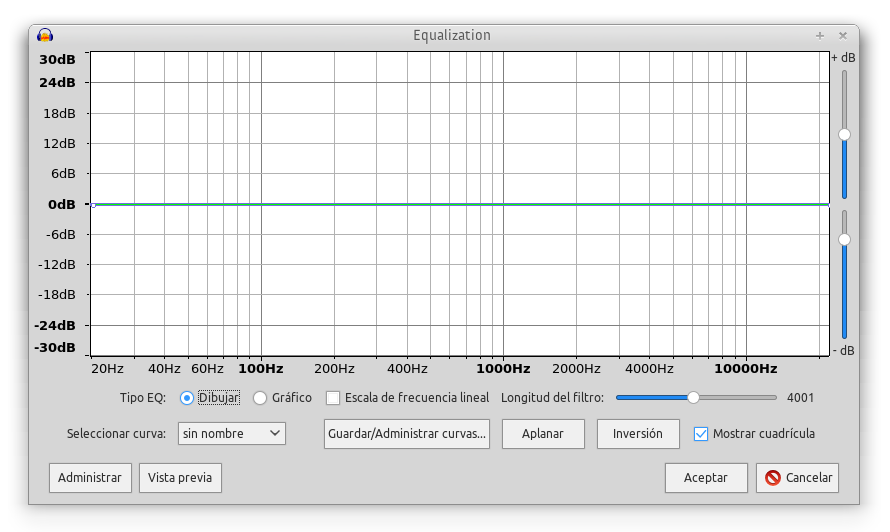
Task: Enable Escala de frecuencia lineal checkbox
Action: [334, 398]
